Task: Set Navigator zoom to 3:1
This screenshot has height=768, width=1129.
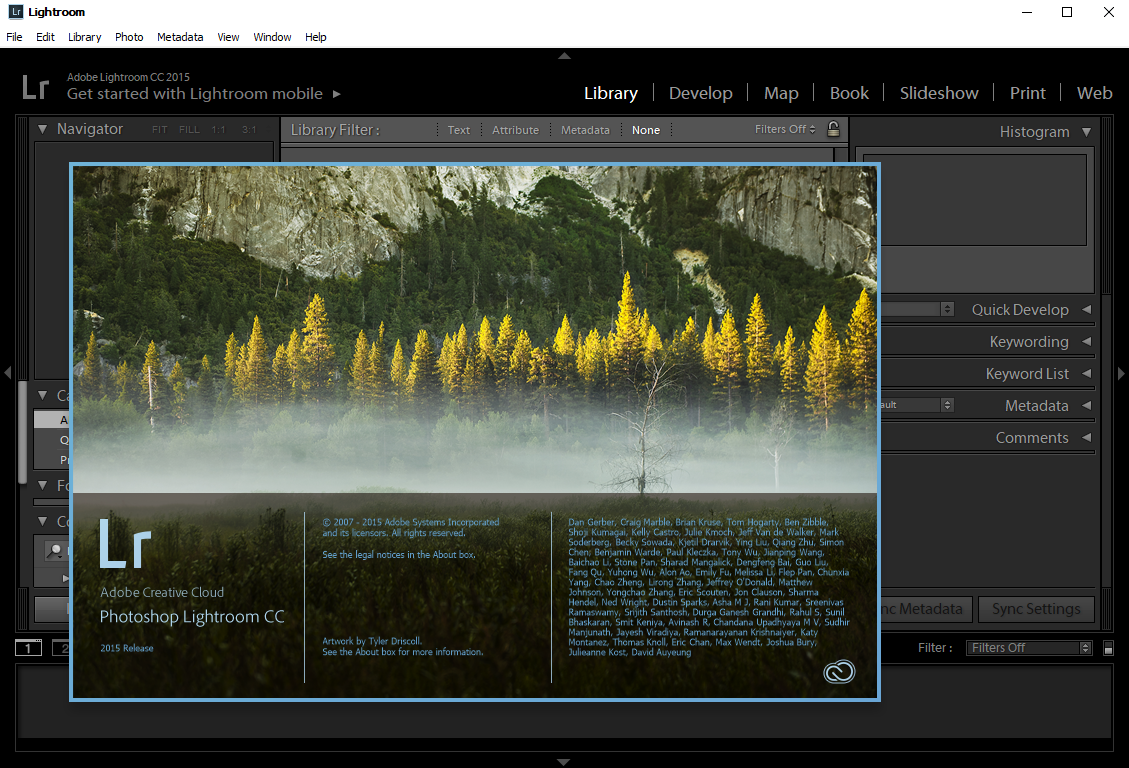Action: 249,130
